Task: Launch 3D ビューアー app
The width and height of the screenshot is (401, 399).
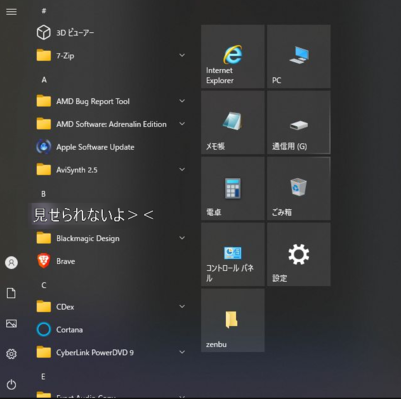Action: [x=110, y=33]
